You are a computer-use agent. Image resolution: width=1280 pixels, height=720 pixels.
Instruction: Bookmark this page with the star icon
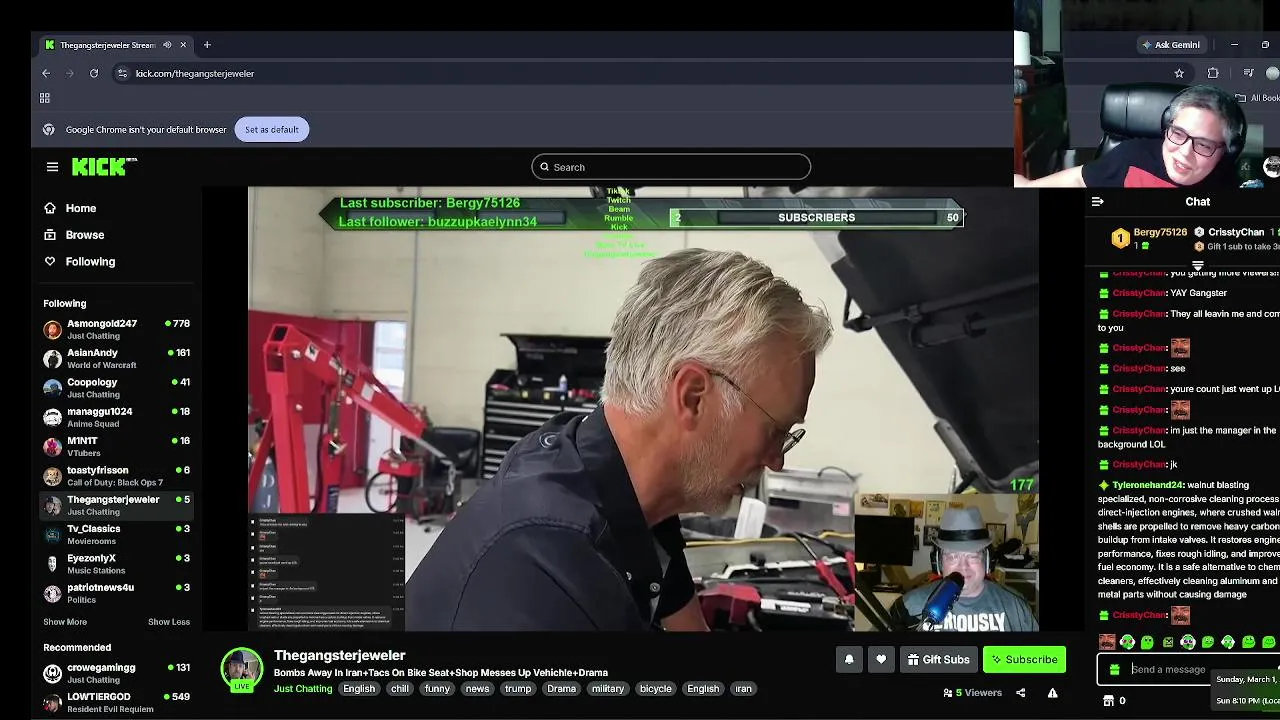1179,73
